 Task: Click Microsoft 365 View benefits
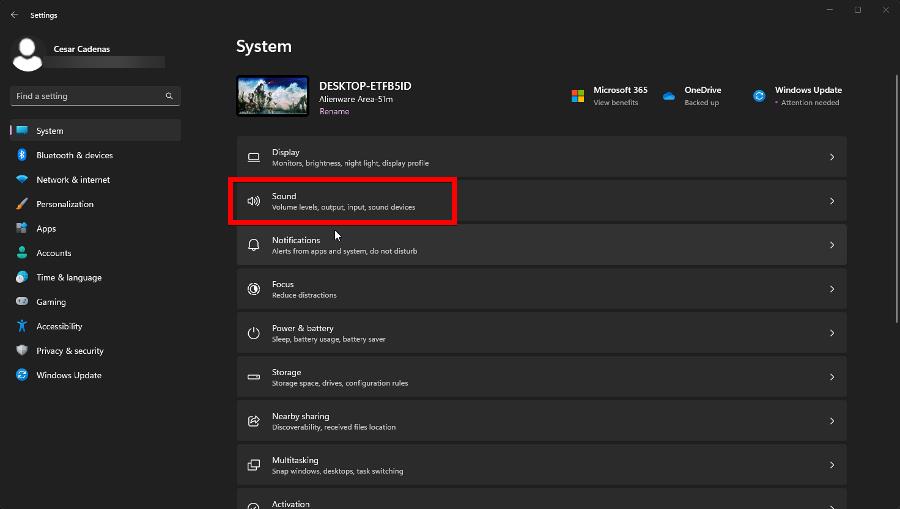(x=615, y=103)
